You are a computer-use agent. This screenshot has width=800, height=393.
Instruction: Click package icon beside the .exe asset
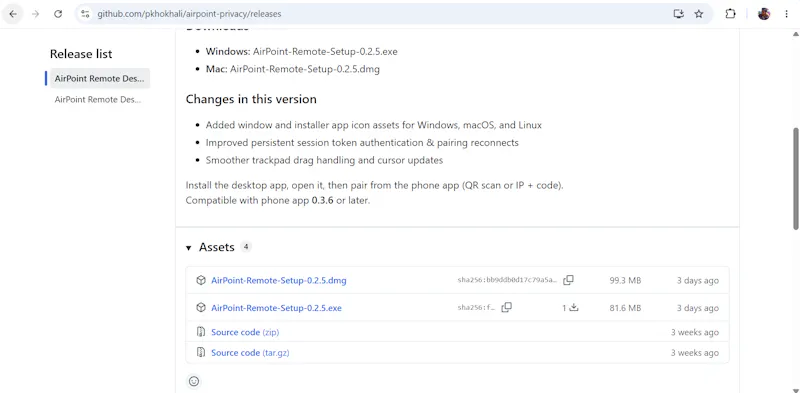click(201, 308)
